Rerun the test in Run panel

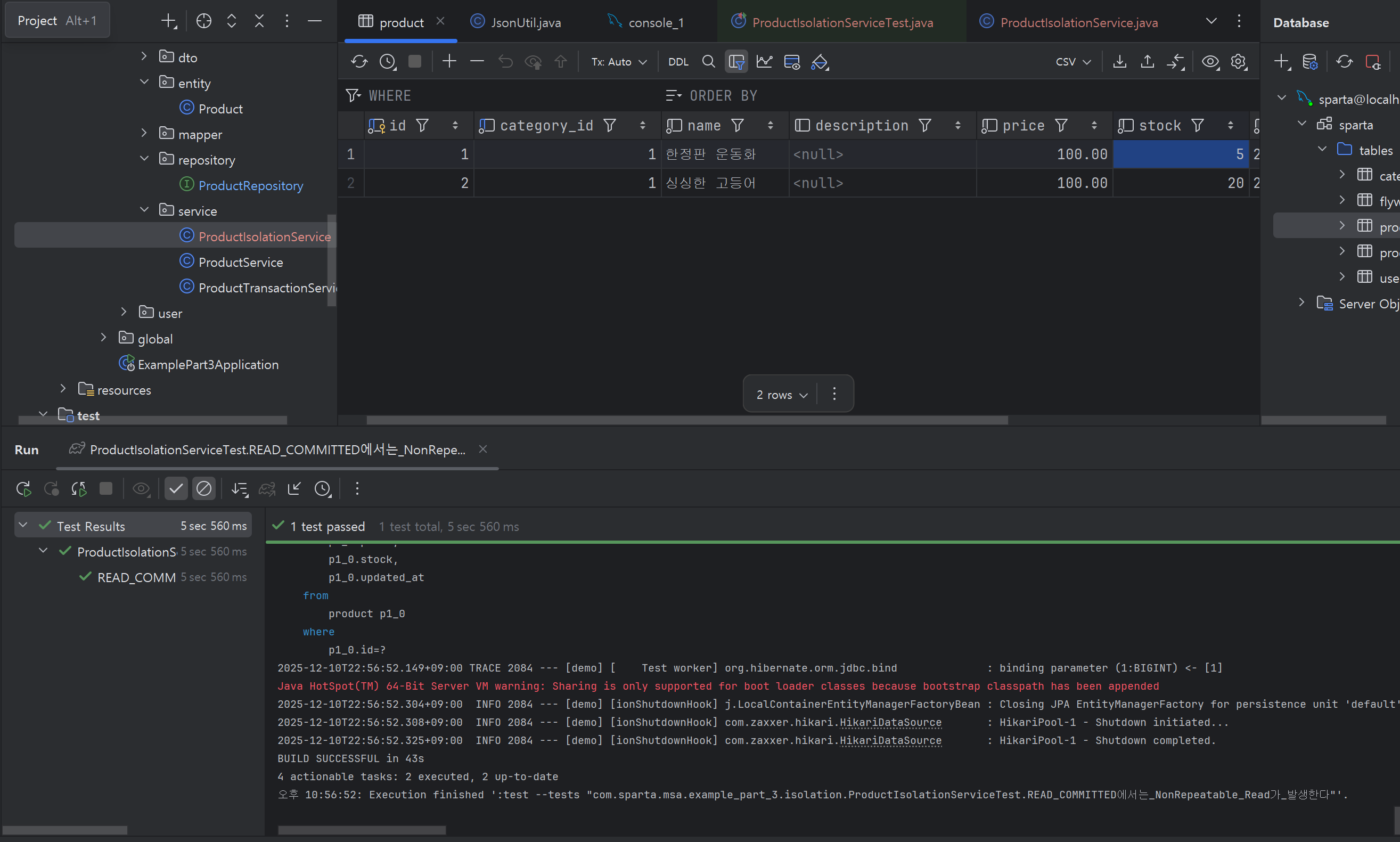[x=23, y=488]
